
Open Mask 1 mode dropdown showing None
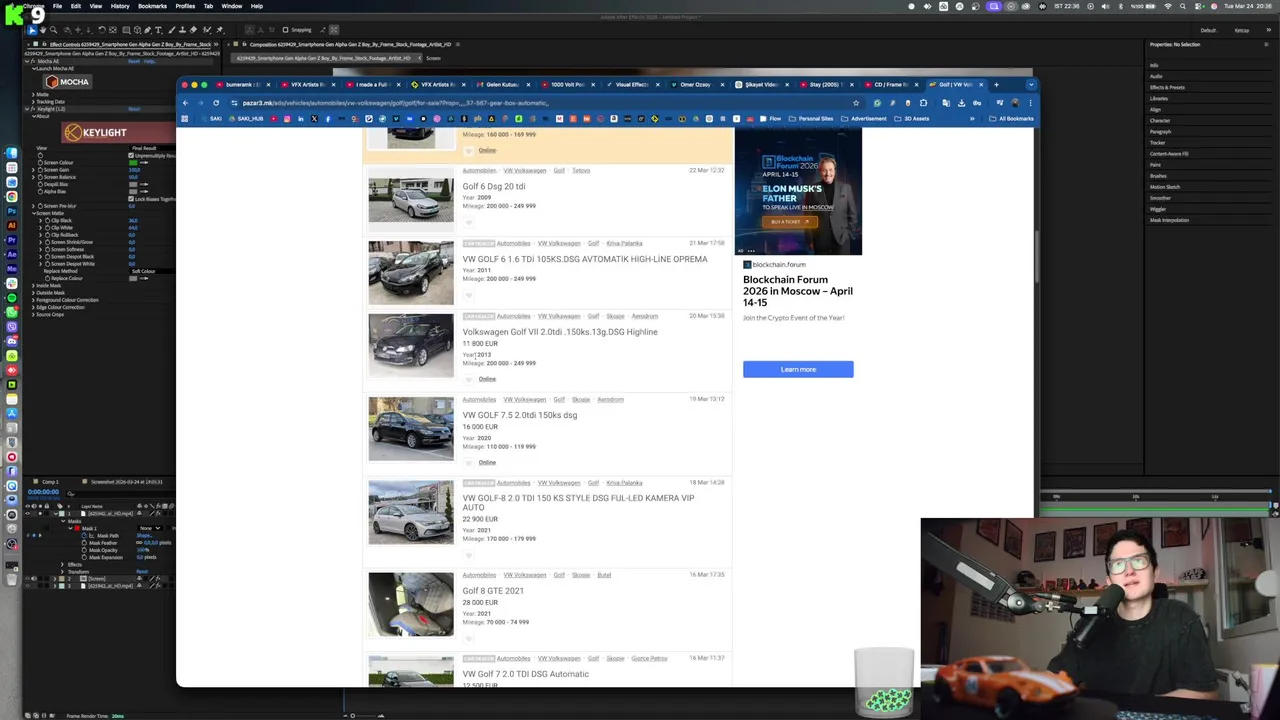pyautogui.click(x=149, y=528)
